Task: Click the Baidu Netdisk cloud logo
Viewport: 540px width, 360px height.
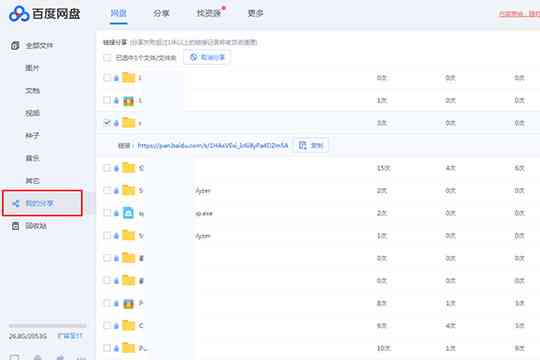Action: [19, 14]
